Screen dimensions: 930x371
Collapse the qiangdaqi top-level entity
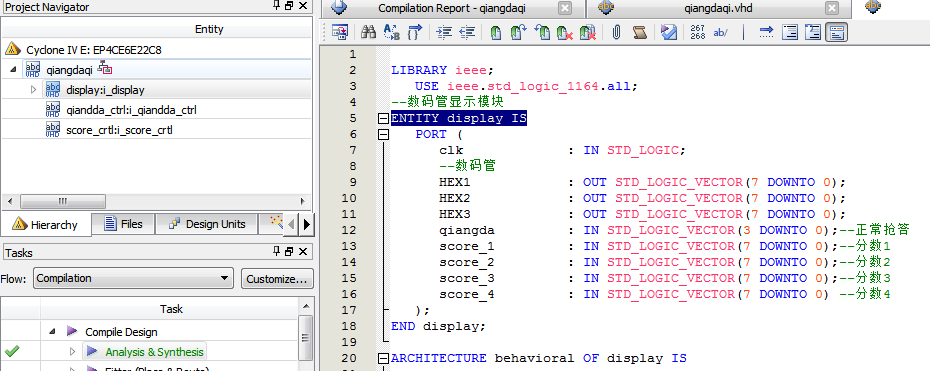pyautogui.click(x=13, y=69)
